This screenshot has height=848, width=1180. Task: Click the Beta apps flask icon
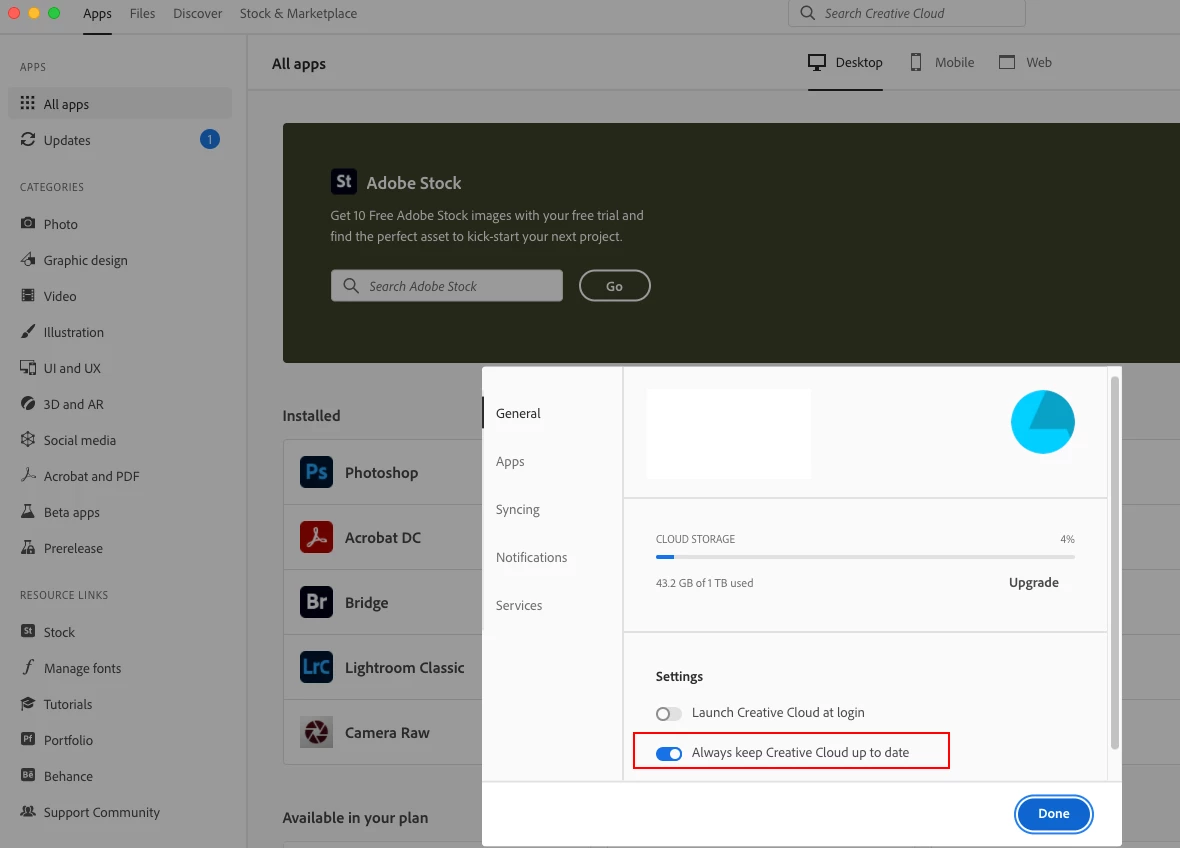[28, 512]
